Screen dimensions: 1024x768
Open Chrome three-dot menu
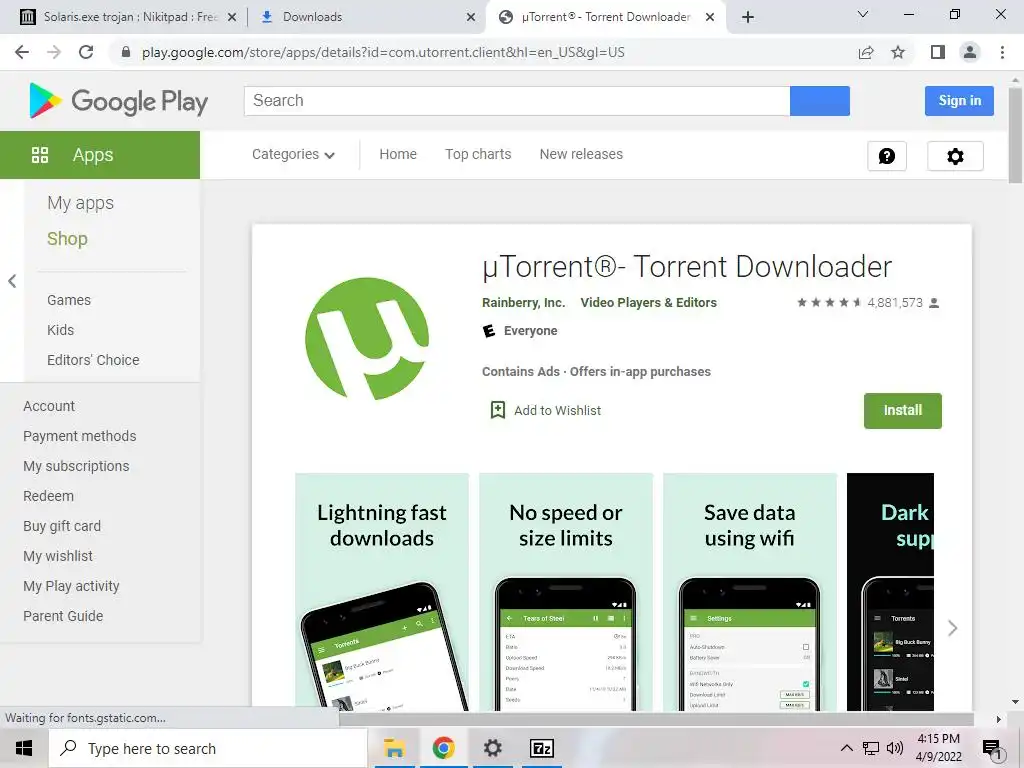(1002, 52)
